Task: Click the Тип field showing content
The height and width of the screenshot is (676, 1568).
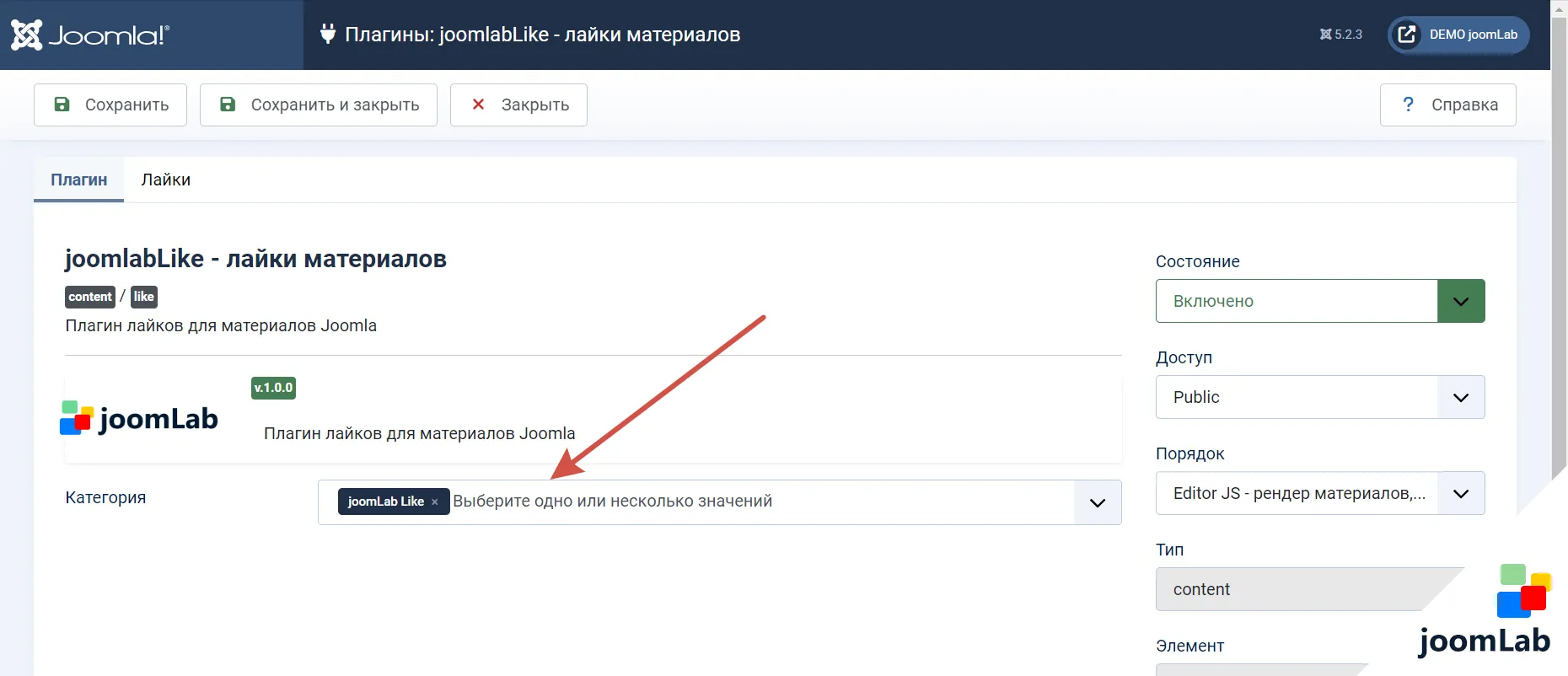Action: 1311,589
